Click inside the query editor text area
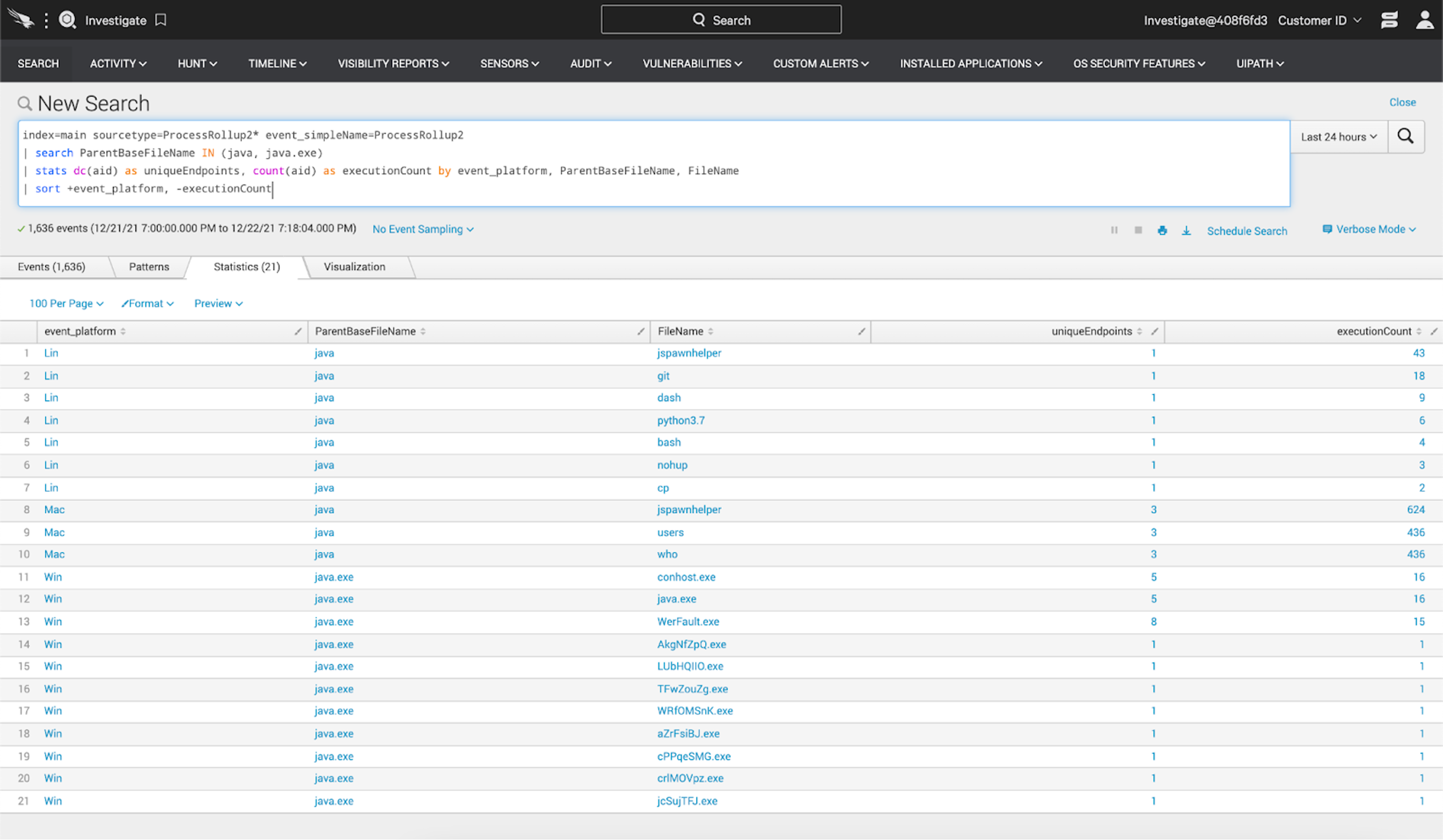 tap(654, 163)
